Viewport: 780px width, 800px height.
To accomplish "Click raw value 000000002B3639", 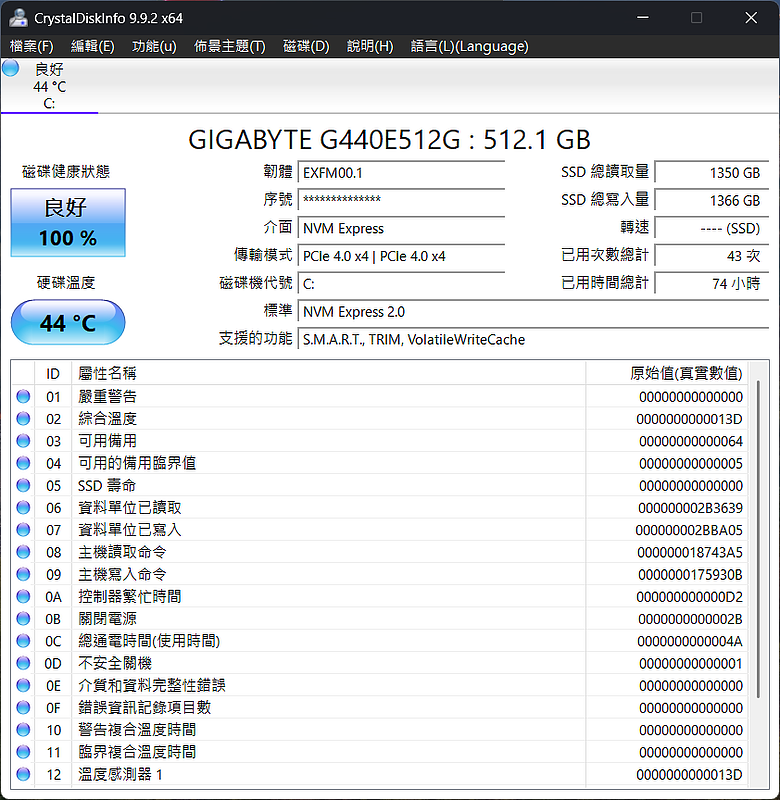I will tap(690, 508).
